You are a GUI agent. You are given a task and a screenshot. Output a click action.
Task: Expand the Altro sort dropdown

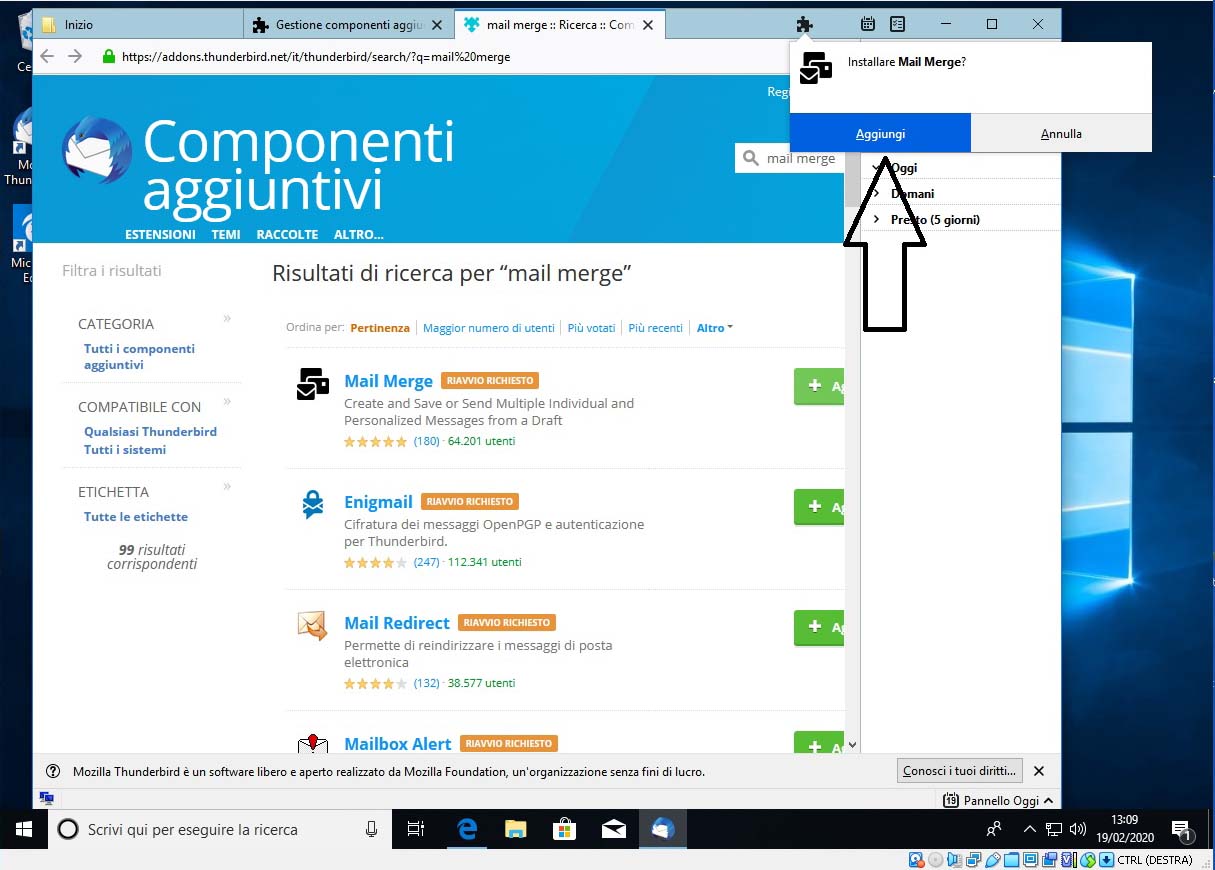pyautogui.click(x=715, y=328)
